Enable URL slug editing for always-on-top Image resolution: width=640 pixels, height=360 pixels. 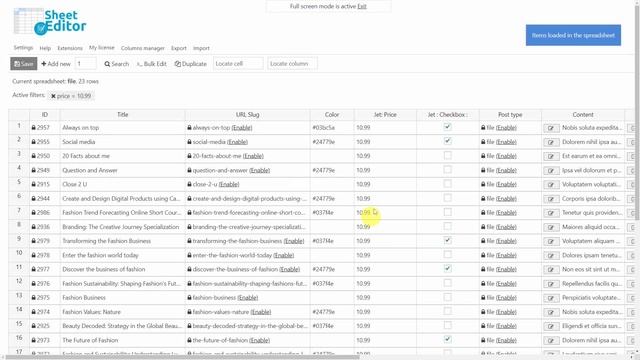242,128
